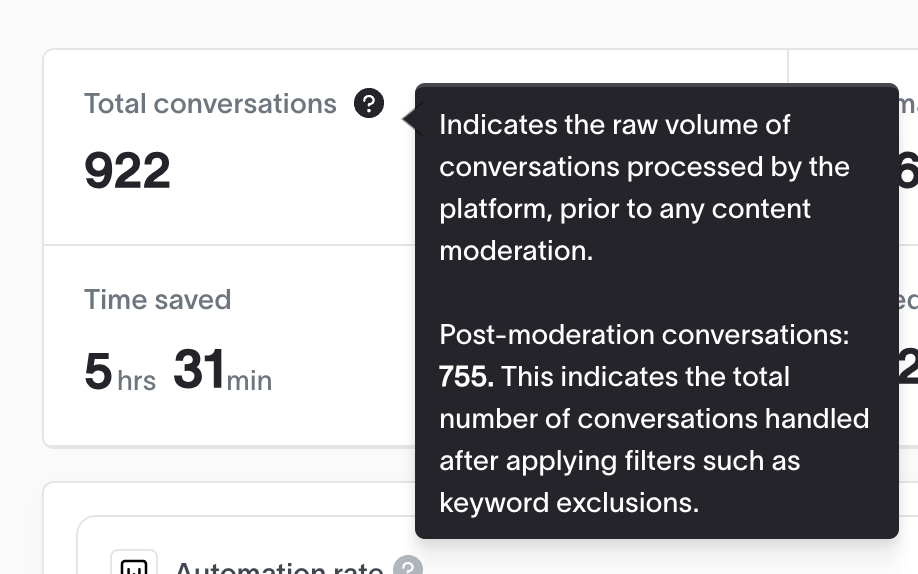The image size is (918, 574).
Task: Click the 'Indicates the raw volume' tooltip line
Action: point(615,125)
